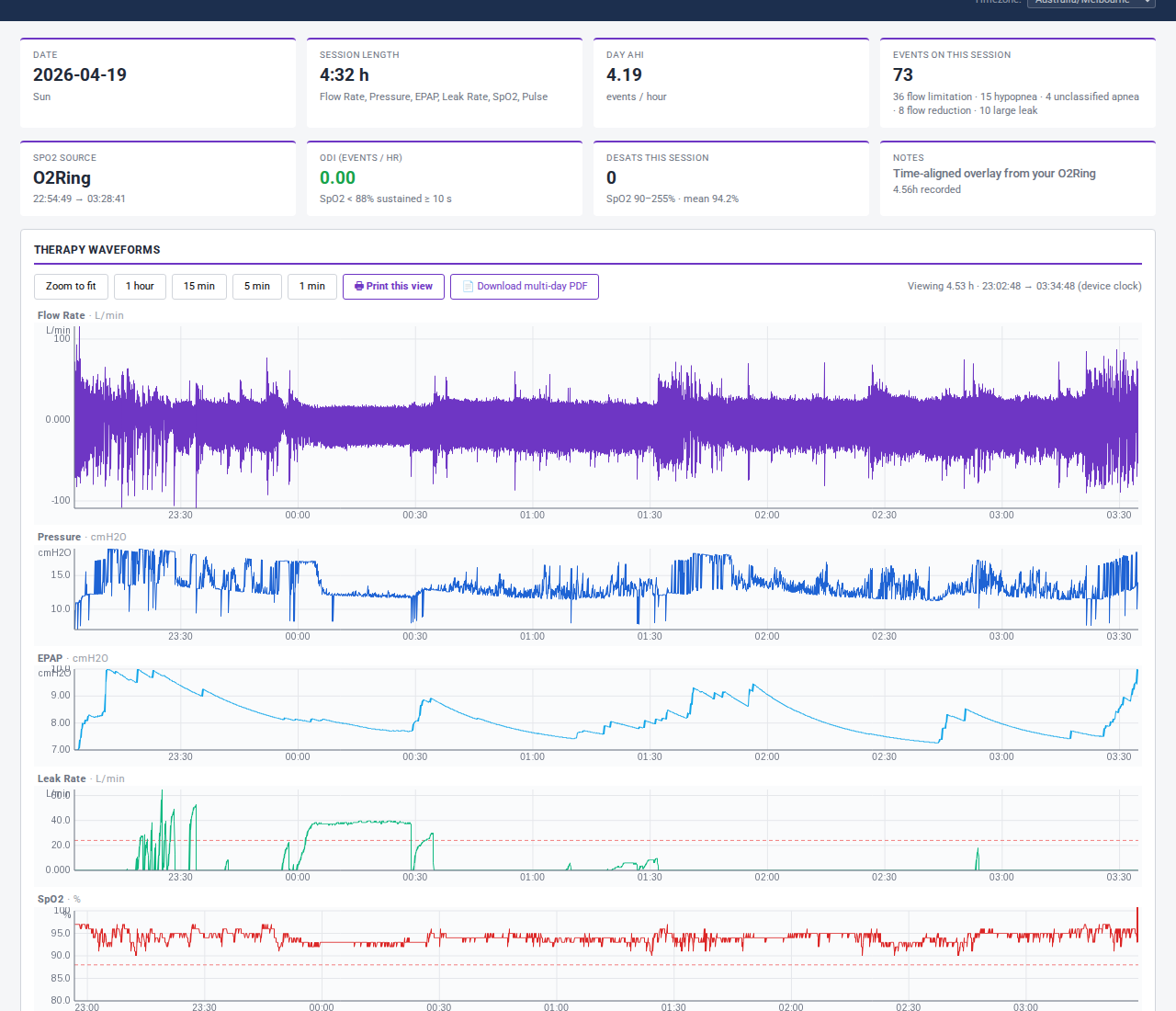Click the dropdown arrow in the timezone selector
Viewport: 1176px width, 1011px height.
tap(1146, 3)
